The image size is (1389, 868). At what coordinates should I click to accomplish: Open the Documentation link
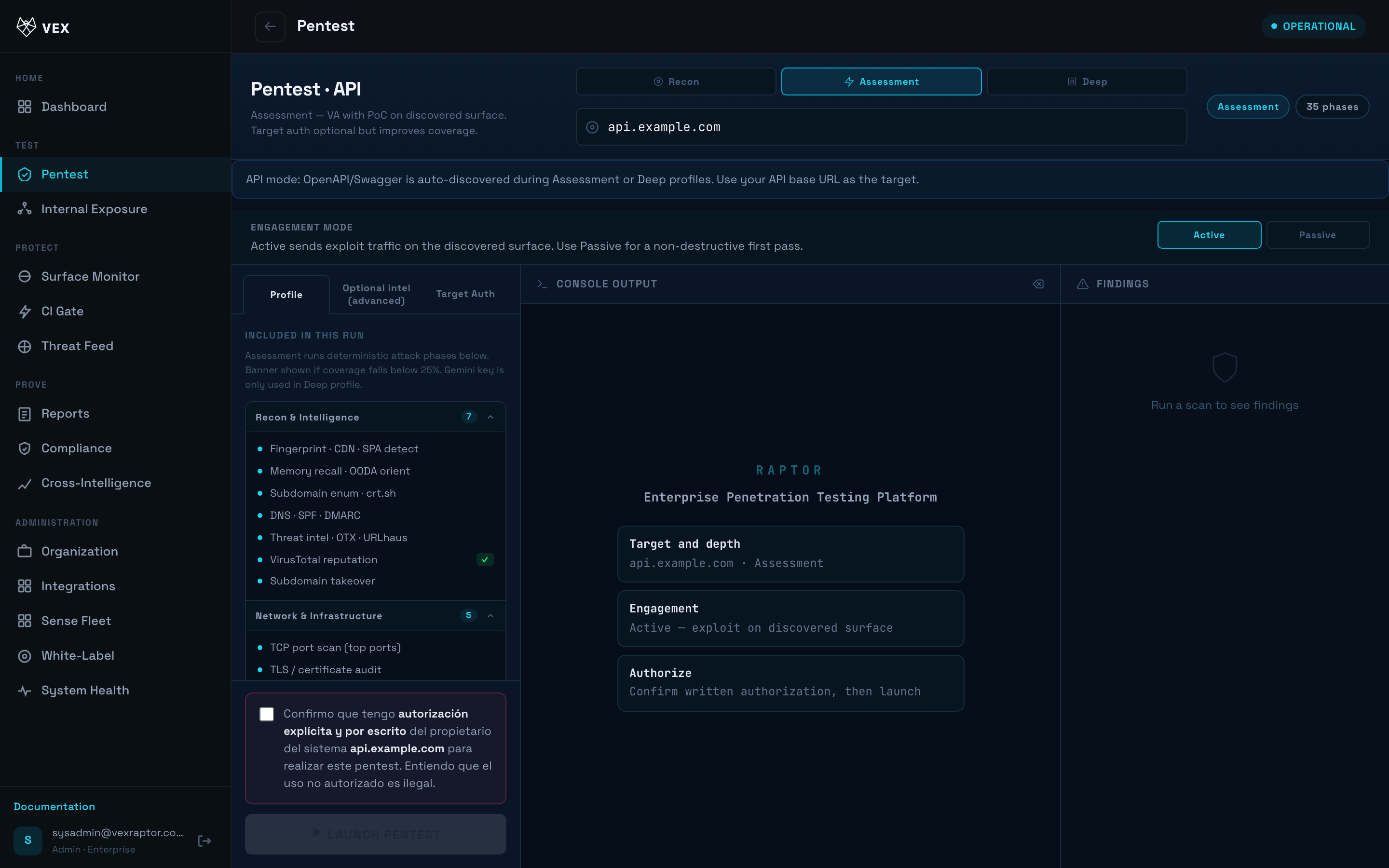tap(54, 807)
